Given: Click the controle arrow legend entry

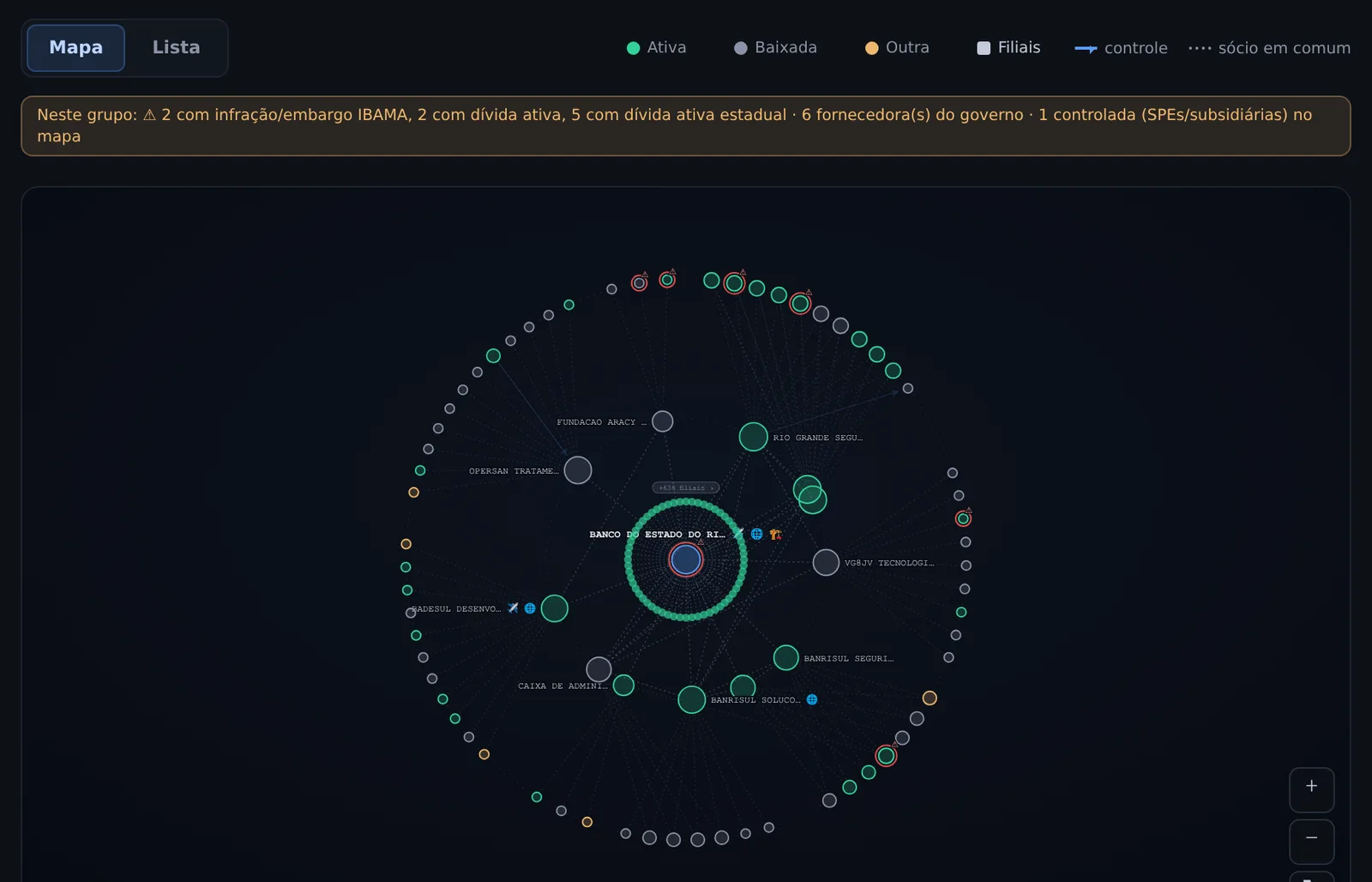Looking at the screenshot, I should 1121,48.
